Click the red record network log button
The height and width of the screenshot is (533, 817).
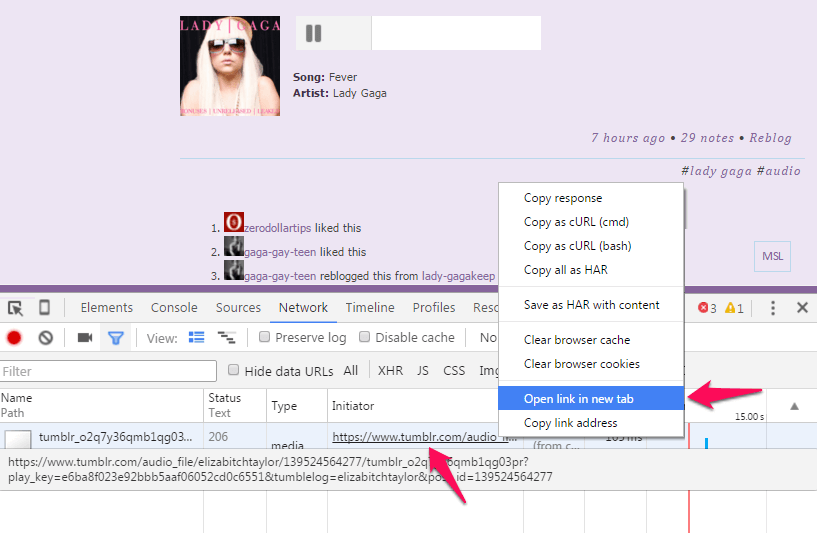point(14,338)
